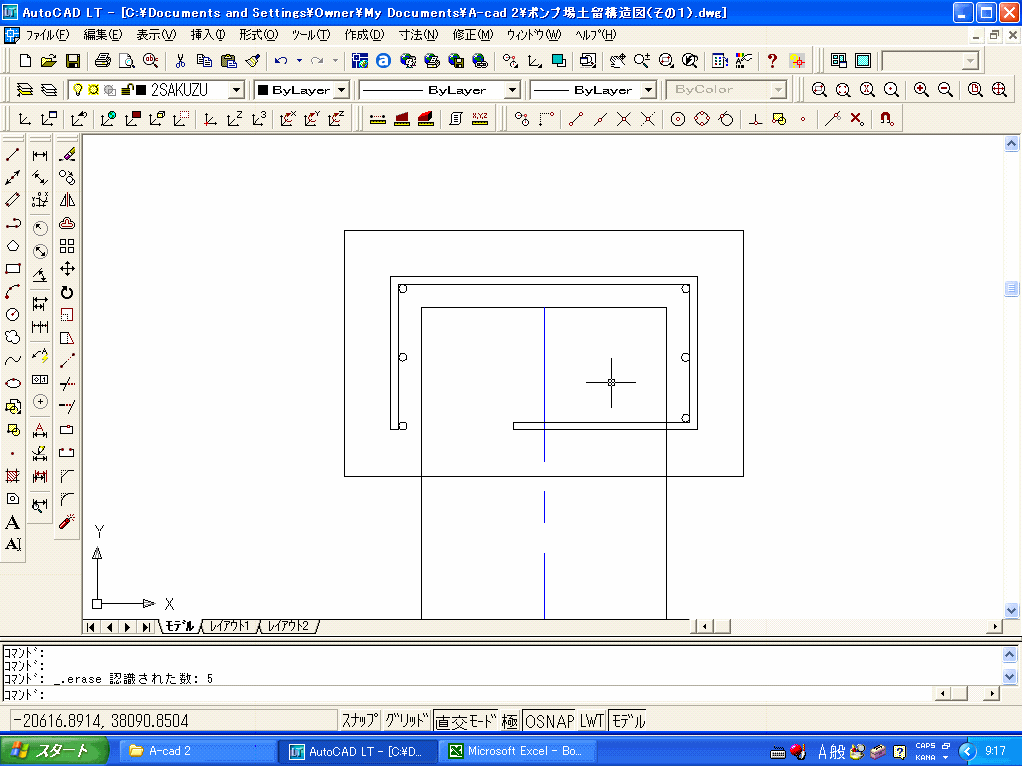
Task: Click the Snap to None red X icon
Action: click(857, 119)
